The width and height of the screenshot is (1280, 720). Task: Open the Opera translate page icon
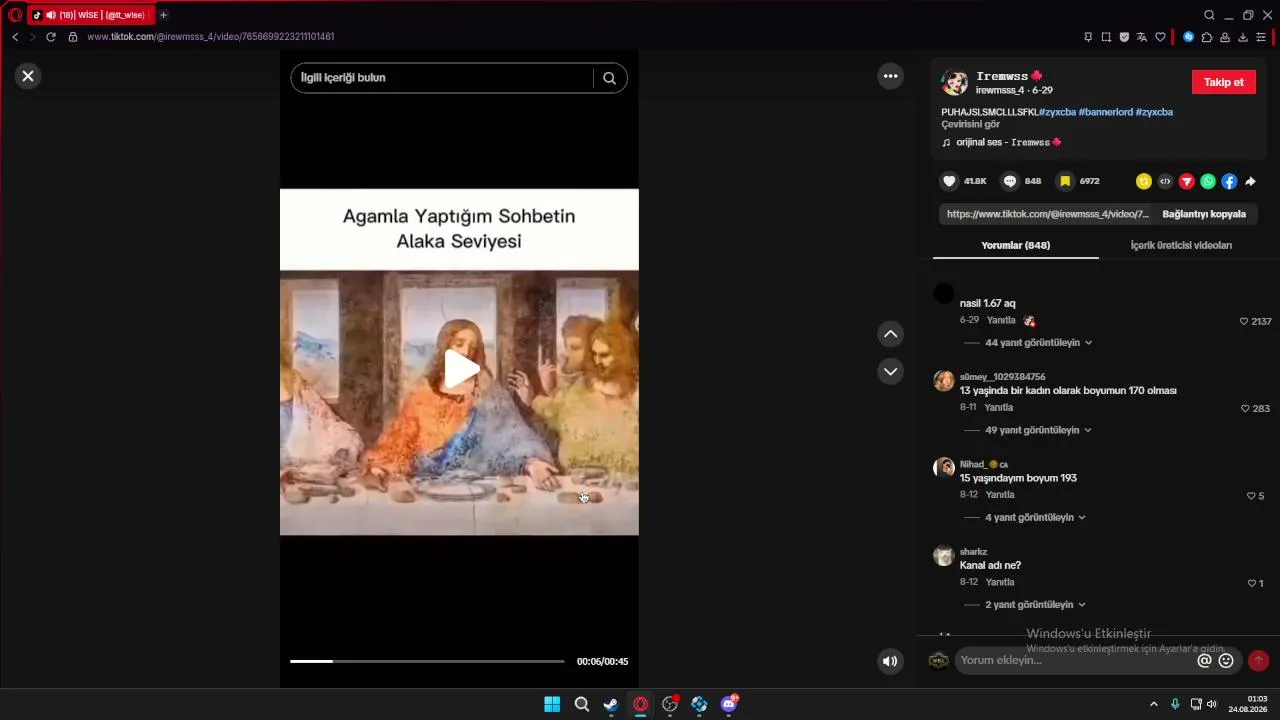(x=1142, y=37)
